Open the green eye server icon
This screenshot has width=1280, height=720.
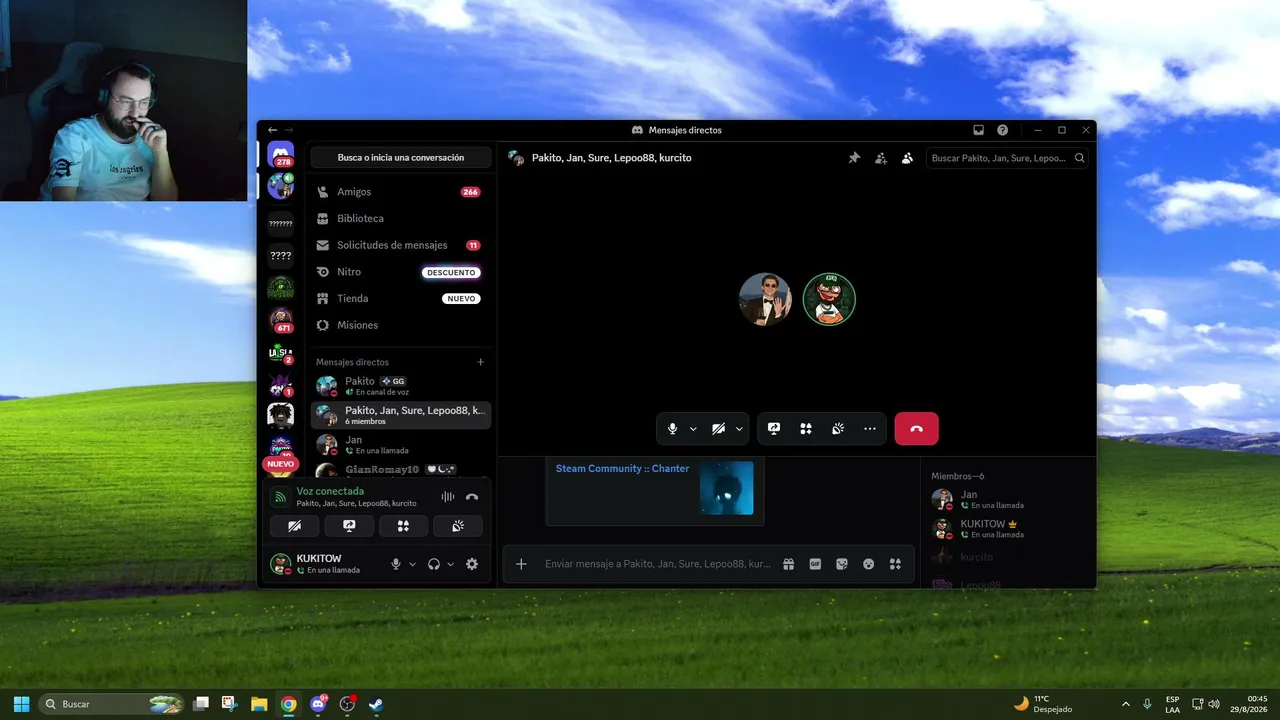click(281, 287)
